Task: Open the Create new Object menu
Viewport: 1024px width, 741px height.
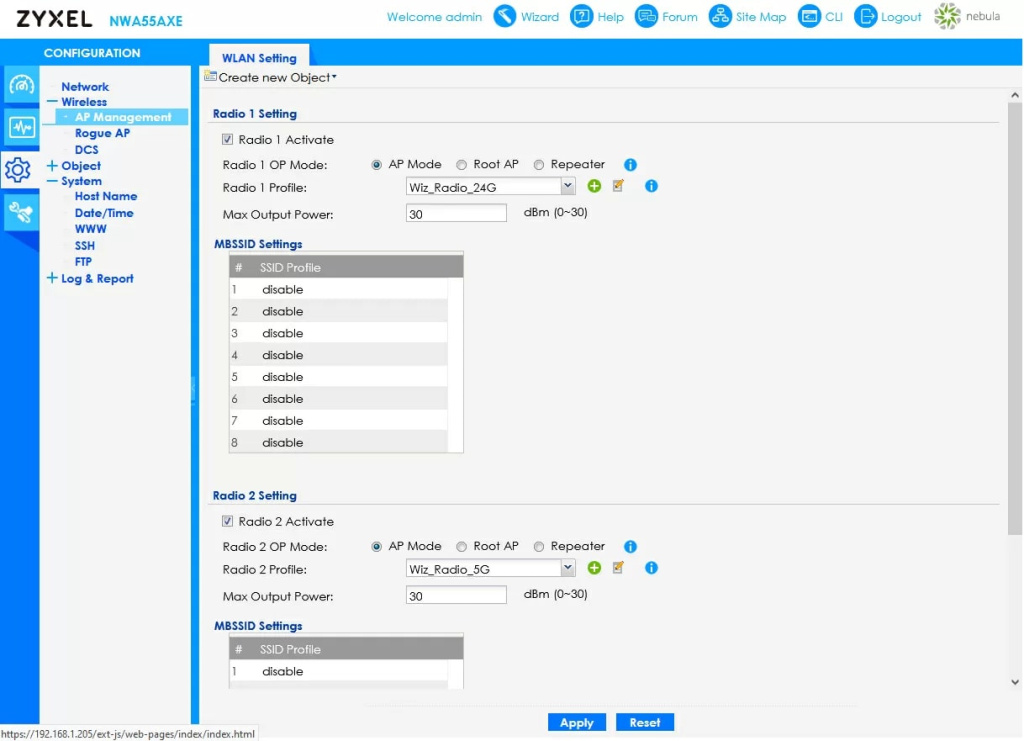Action: click(x=271, y=77)
